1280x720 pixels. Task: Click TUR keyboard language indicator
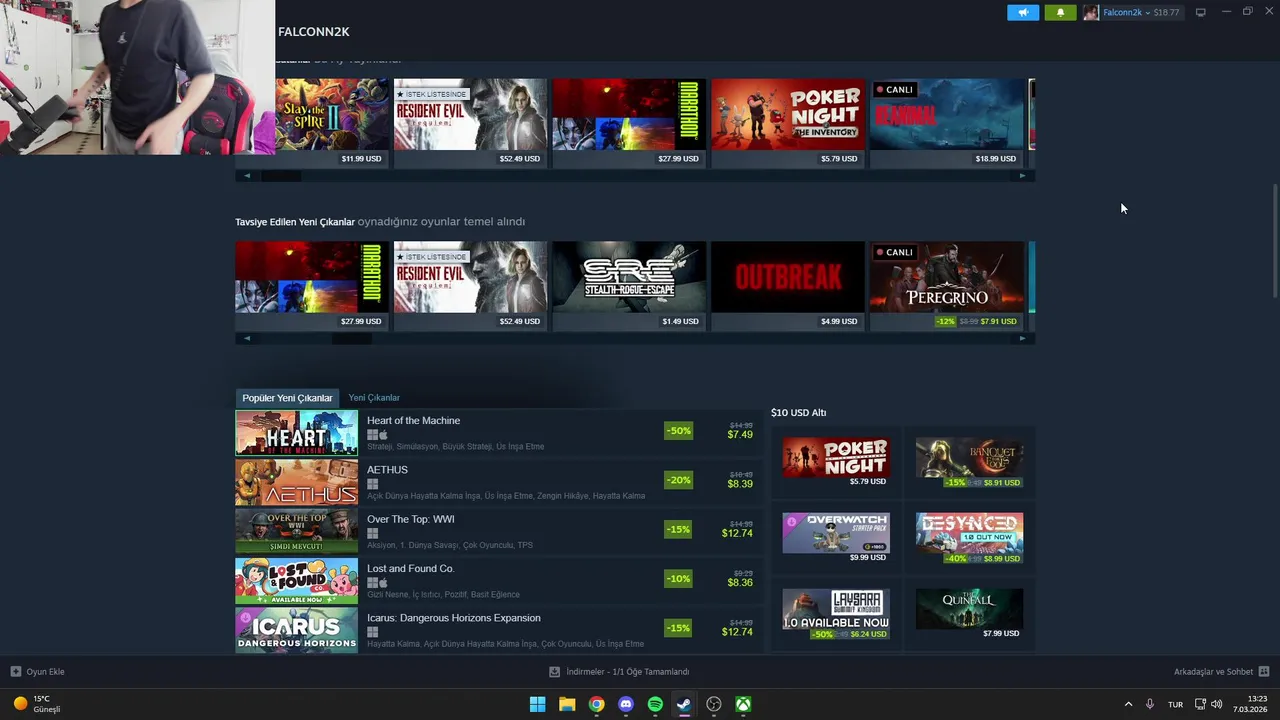pyautogui.click(x=1176, y=704)
